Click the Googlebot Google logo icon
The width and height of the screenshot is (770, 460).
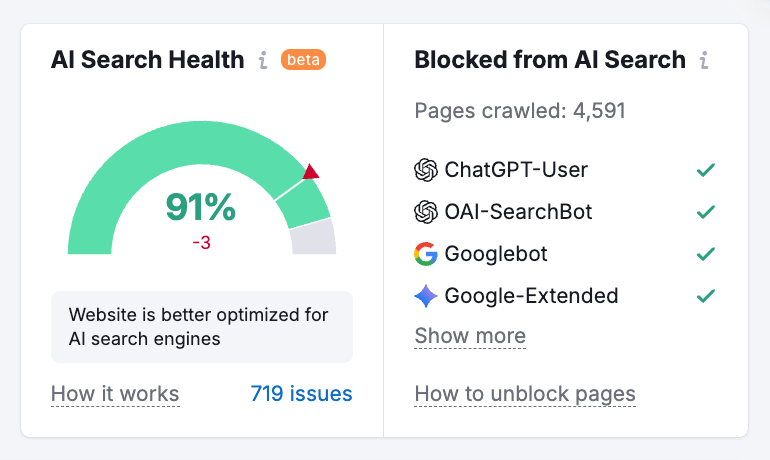coord(426,254)
